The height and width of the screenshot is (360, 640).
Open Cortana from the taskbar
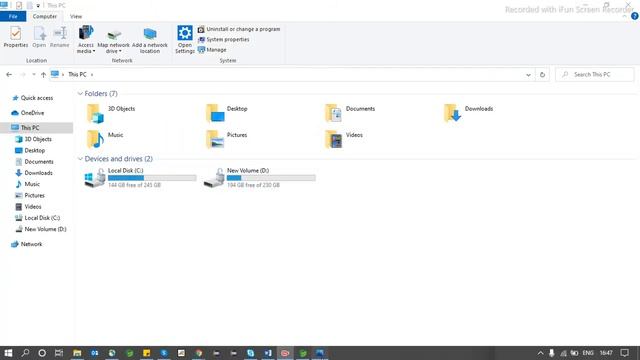click(x=42, y=353)
